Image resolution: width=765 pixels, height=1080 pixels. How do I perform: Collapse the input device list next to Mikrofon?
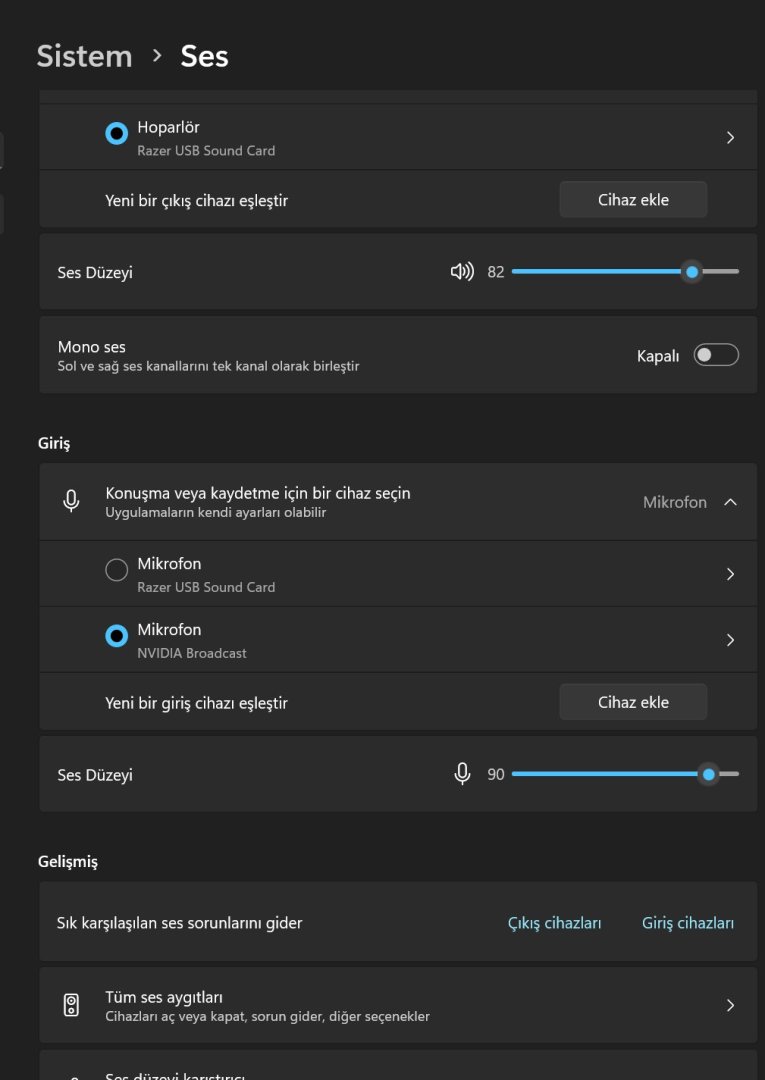pyautogui.click(x=730, y=502)
